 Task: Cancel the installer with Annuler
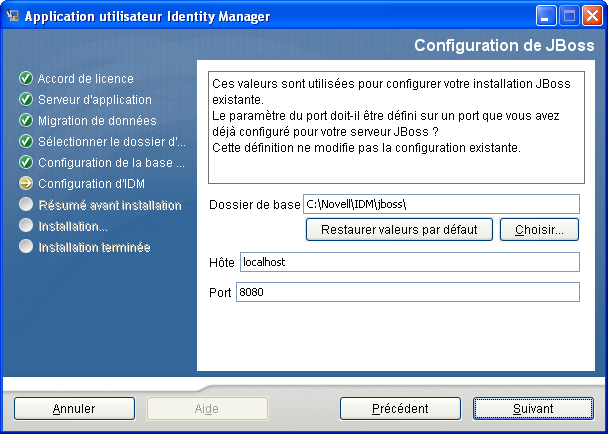(x=74, y=409)
